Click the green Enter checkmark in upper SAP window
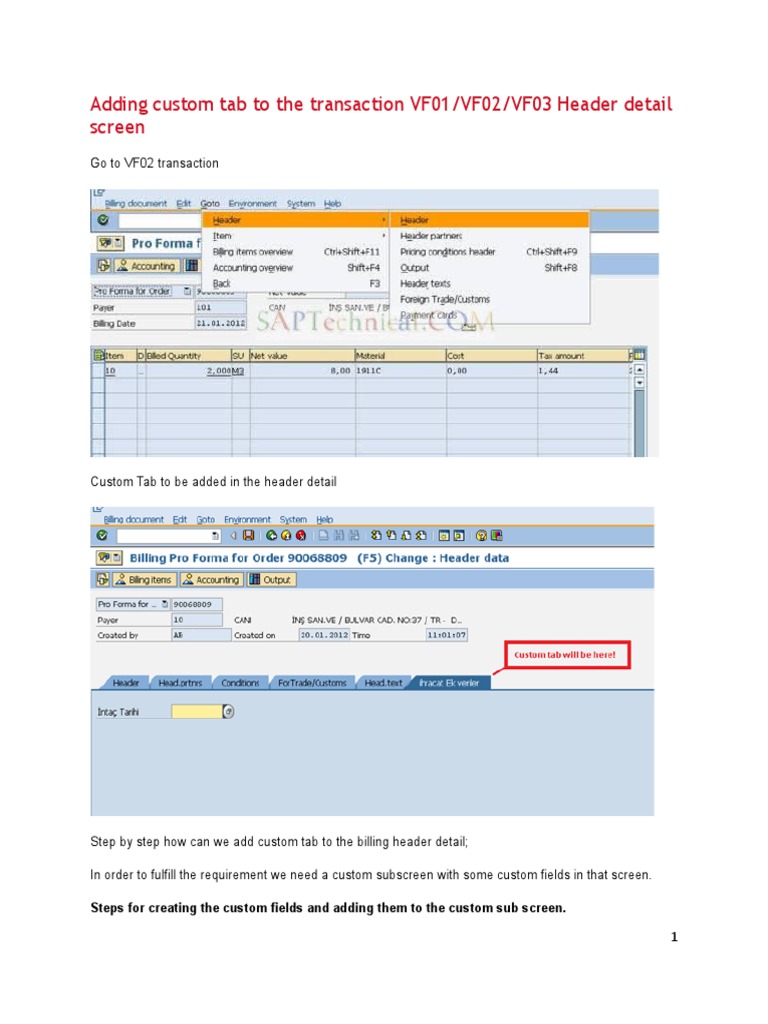 tap(103, 220)
